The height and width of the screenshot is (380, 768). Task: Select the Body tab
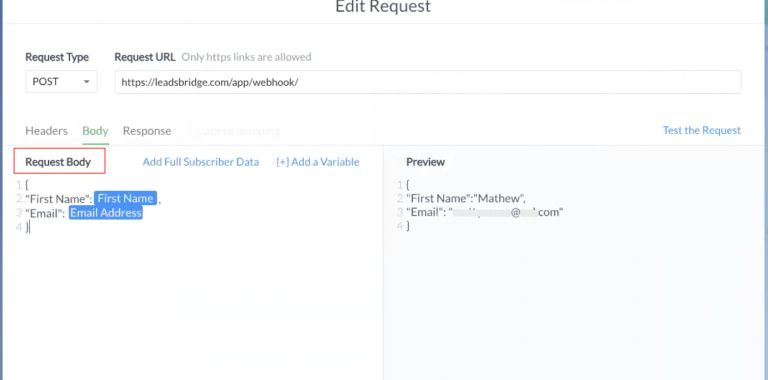coord(95,131)
